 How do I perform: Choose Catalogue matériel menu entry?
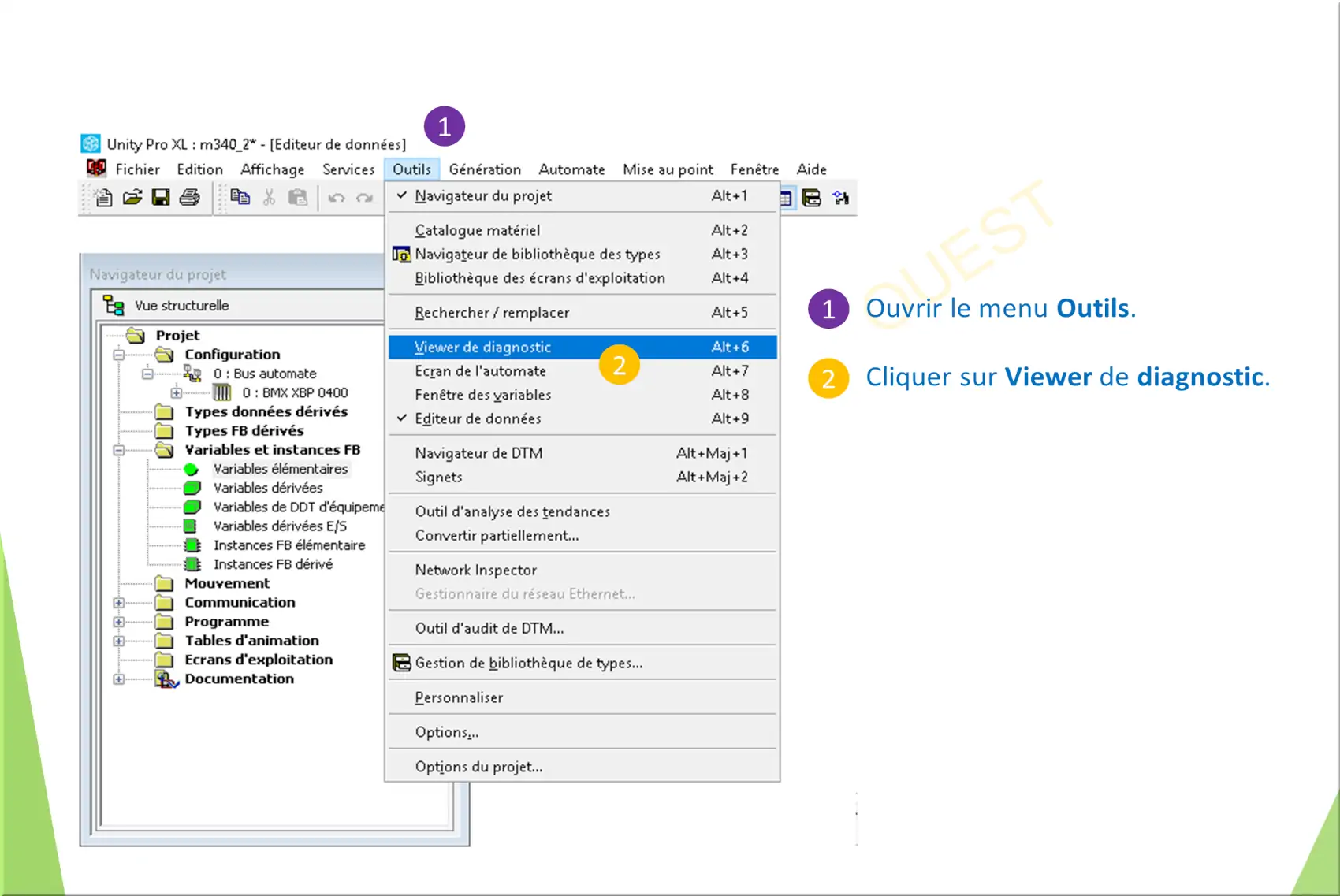[x=582, y=230]
